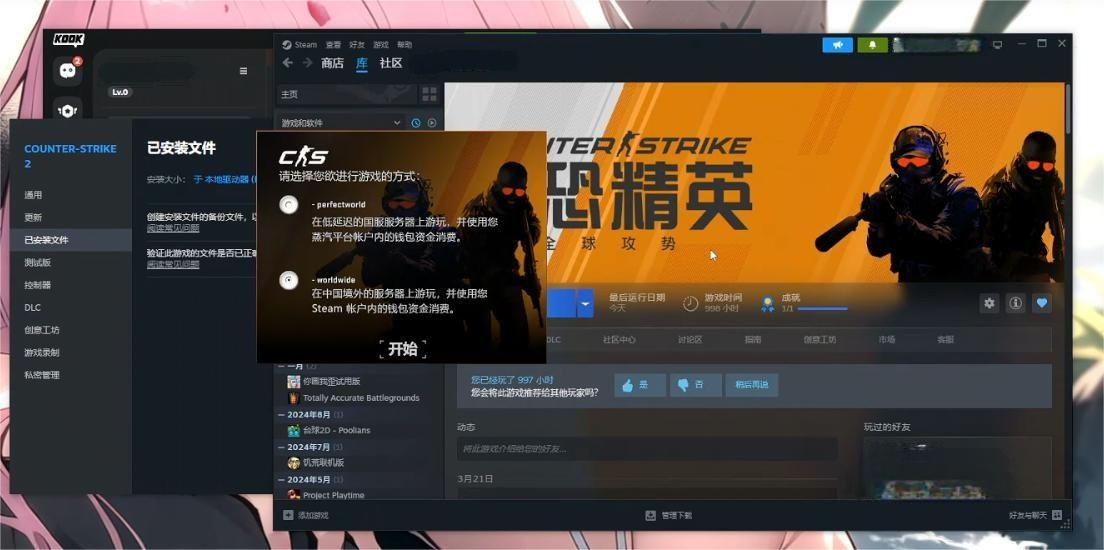Click the thumbs-up 是 recommend button

[639, 385]
